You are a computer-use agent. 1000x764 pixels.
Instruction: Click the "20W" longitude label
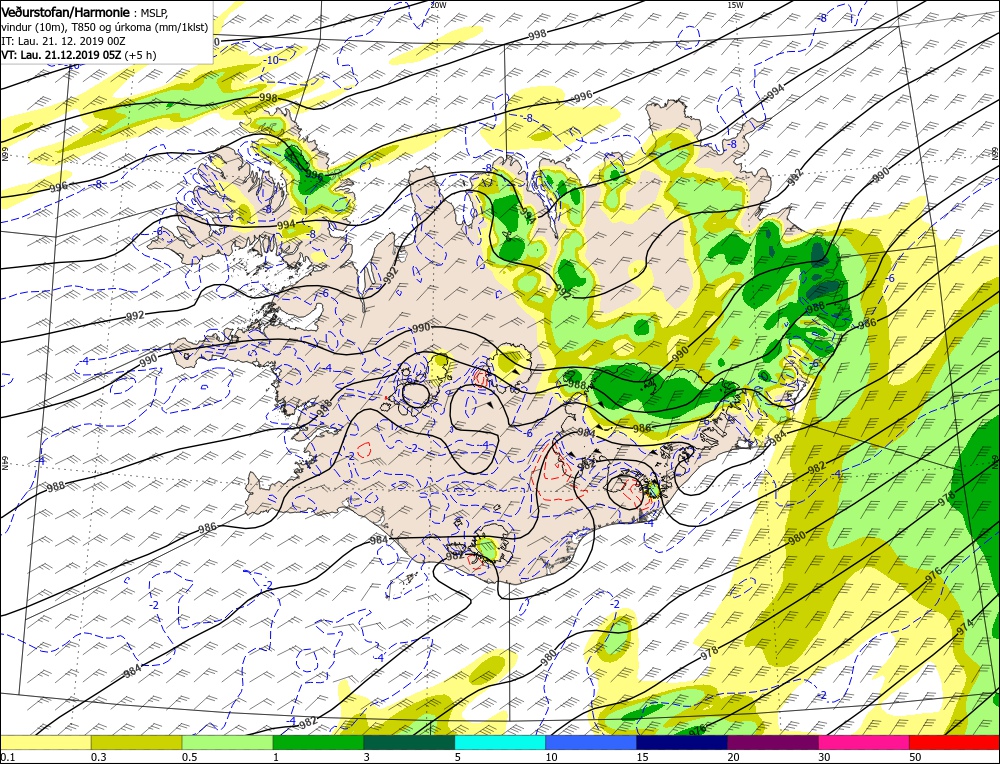pyautogui.click(x=438, y=5)
